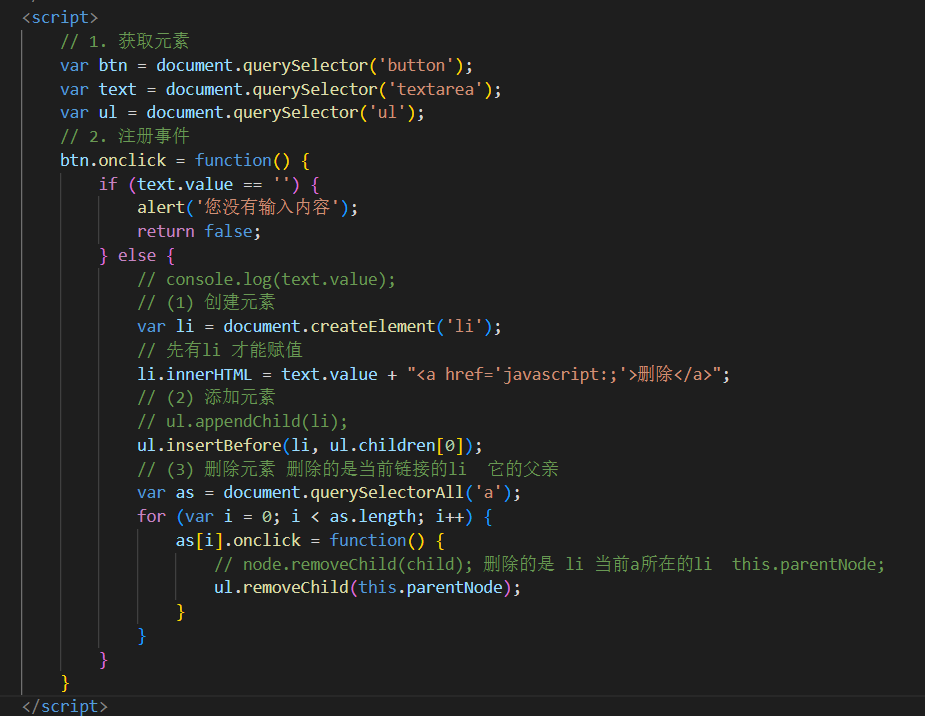Click the comment '// 先有li 才能赋值'

click(x=219, y=350)
